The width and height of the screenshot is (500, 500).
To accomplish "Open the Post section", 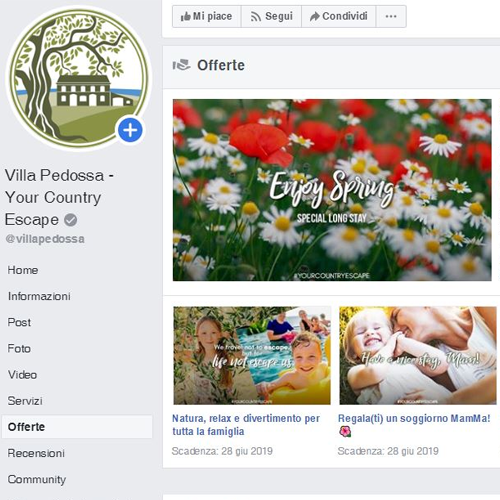I will [x=19, y=322].
